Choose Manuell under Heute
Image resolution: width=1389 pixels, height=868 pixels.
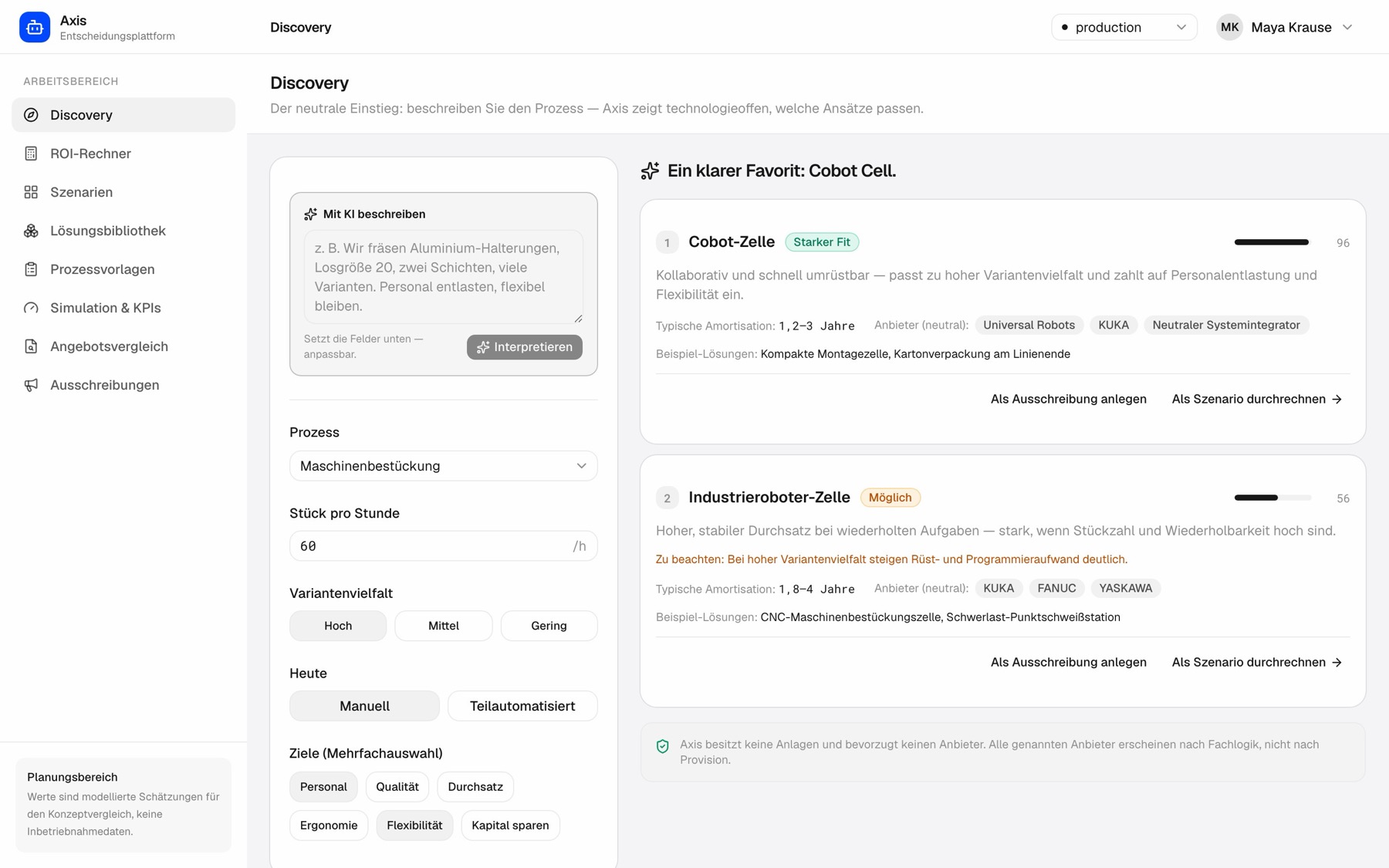click(x=364, y=706)
